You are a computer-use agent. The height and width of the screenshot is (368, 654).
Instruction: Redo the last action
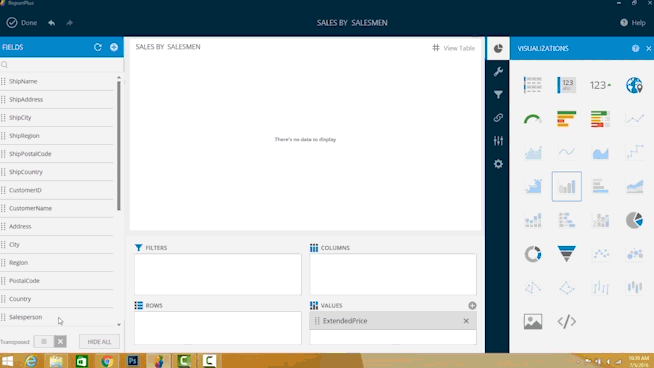(x=69, y=23)
